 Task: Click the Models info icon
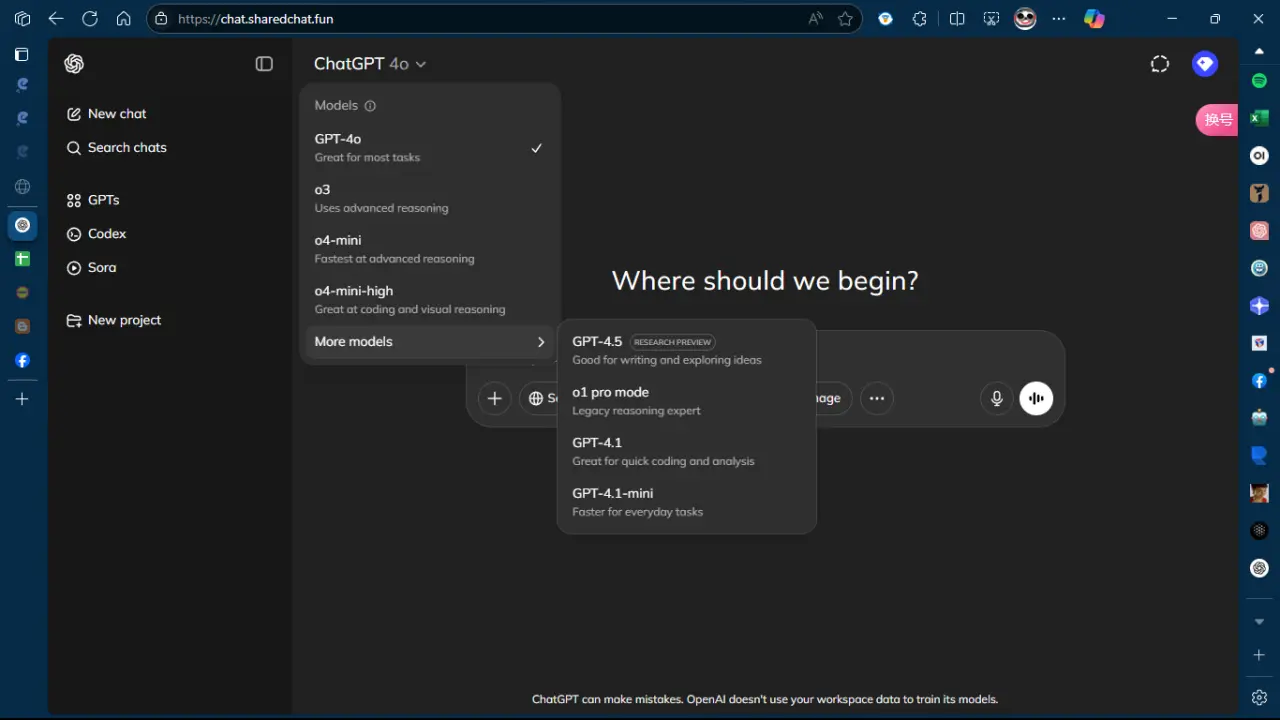click(370, 106)
